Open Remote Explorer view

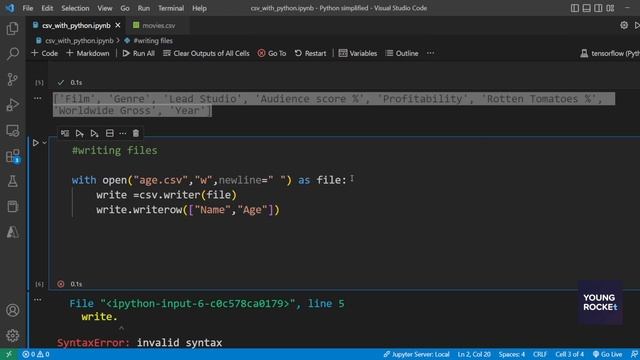13,131
